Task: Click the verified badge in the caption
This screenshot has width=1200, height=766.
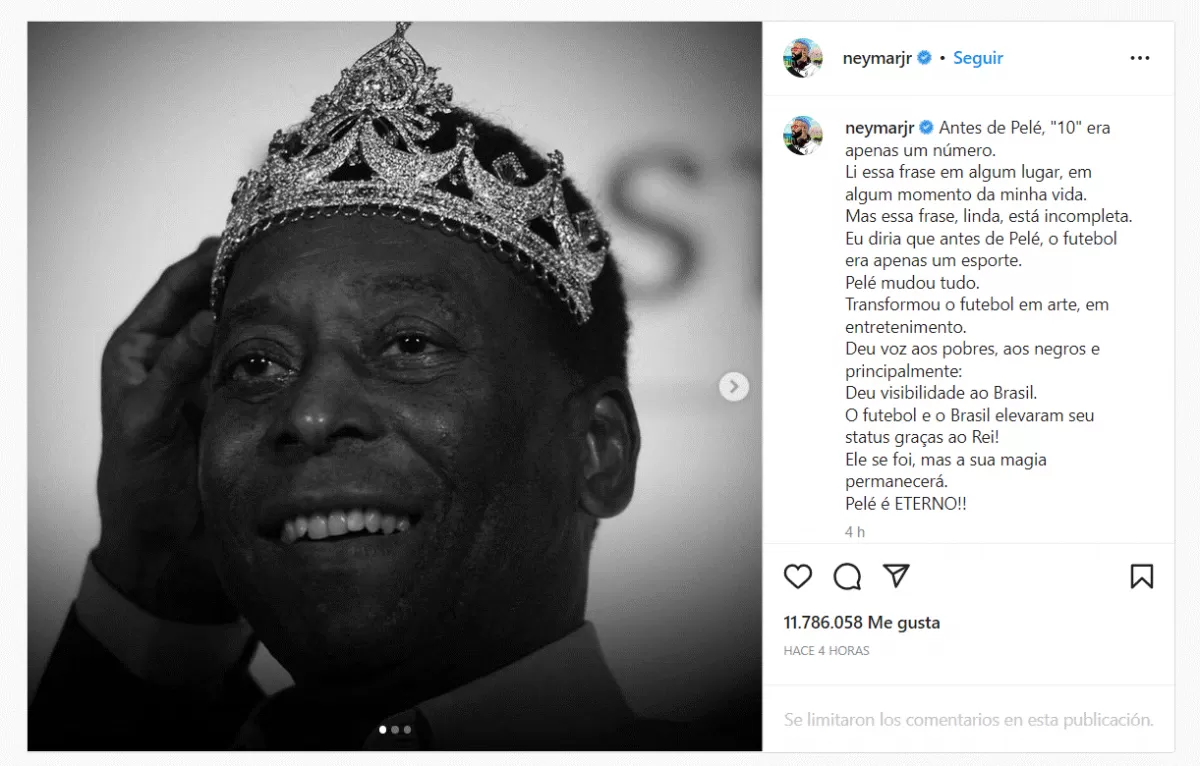Action: click(925, 128)
